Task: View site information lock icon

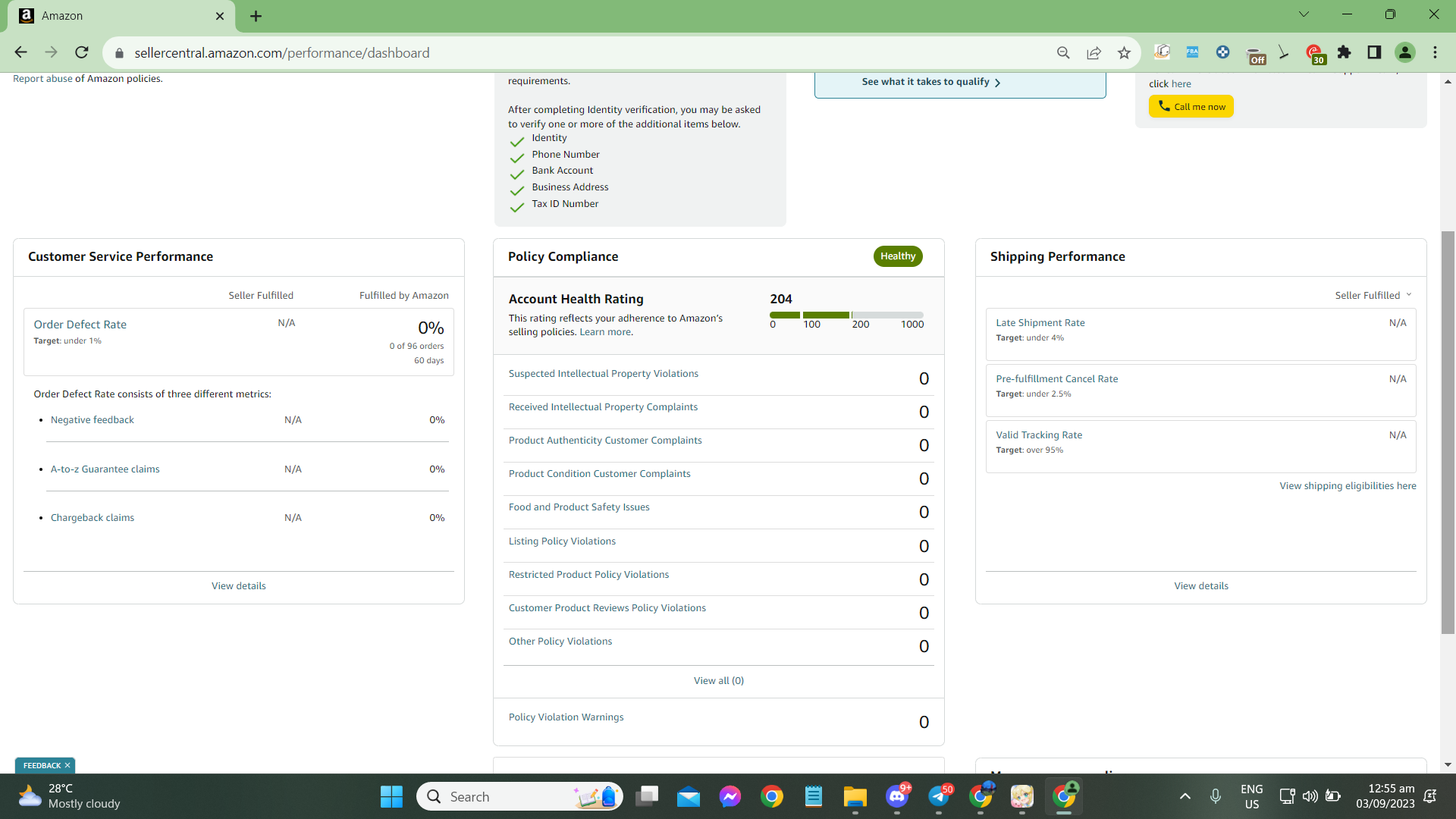Action: [119, 53]
